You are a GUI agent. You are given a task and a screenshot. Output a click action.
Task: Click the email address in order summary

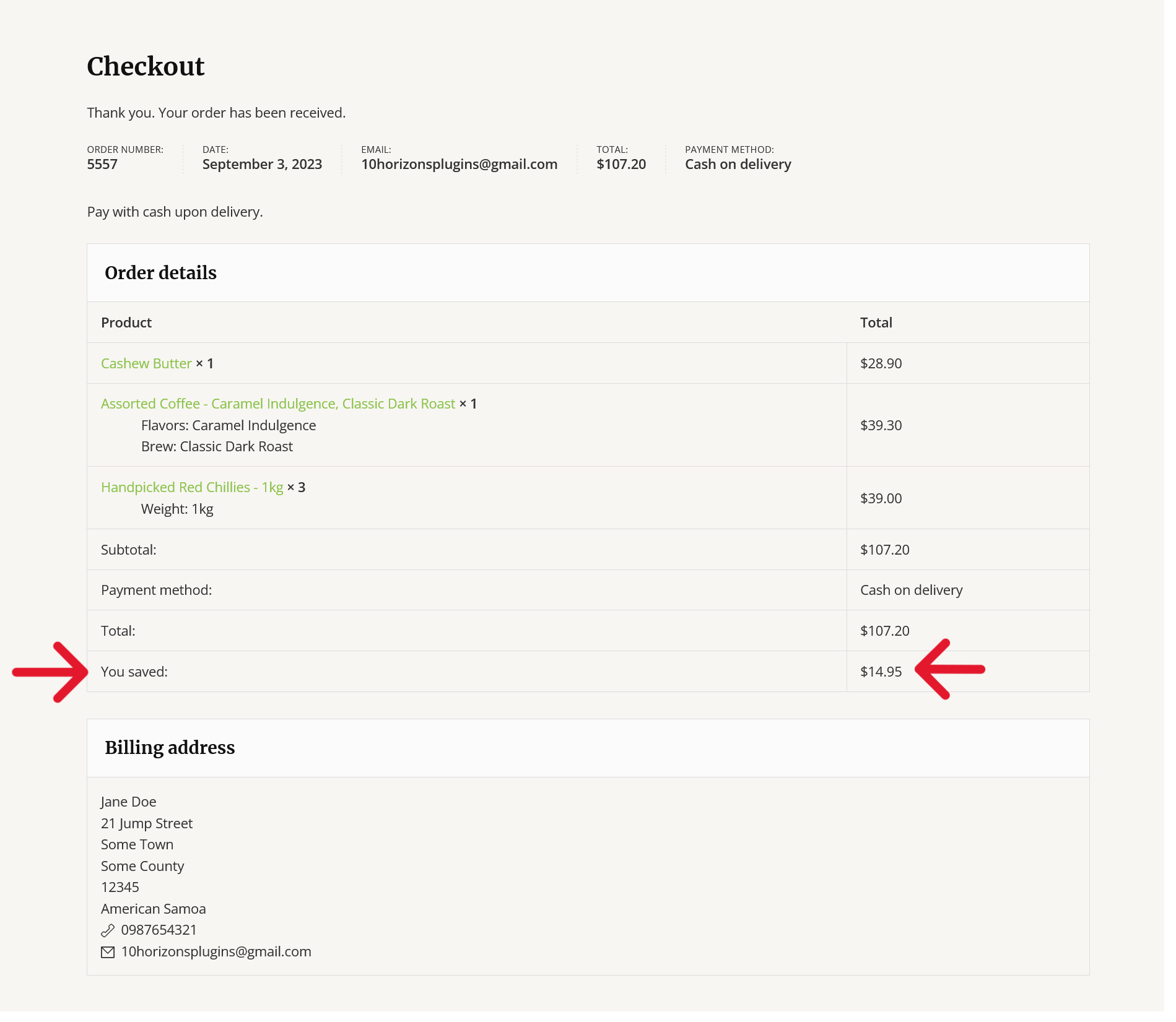click(x=459, y=164)
